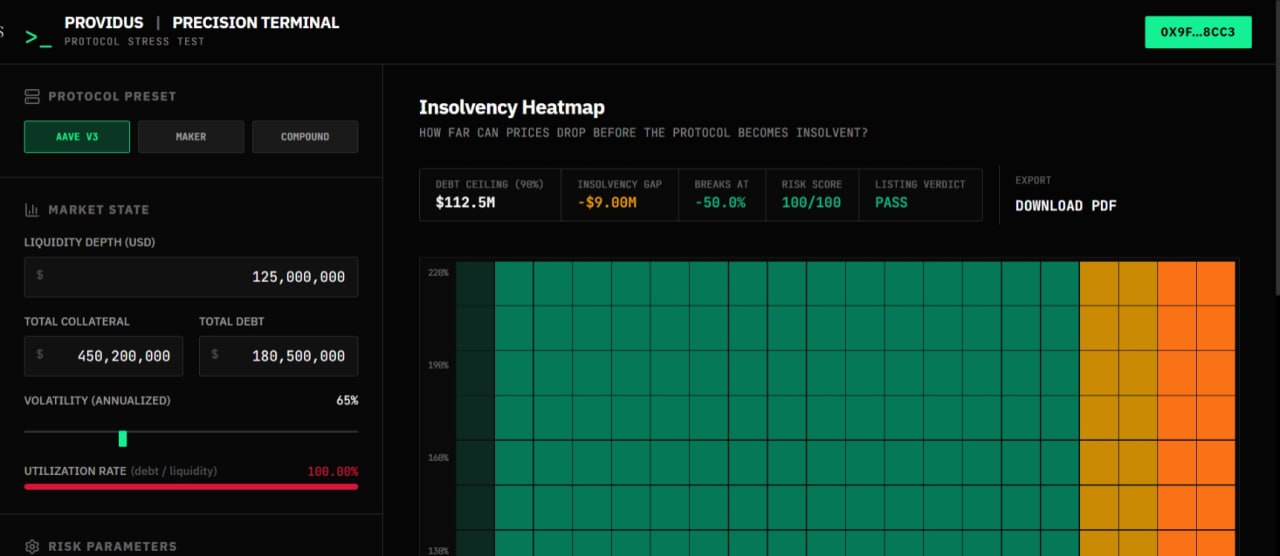Click the terminal prompt logo icon

point(38,37)
